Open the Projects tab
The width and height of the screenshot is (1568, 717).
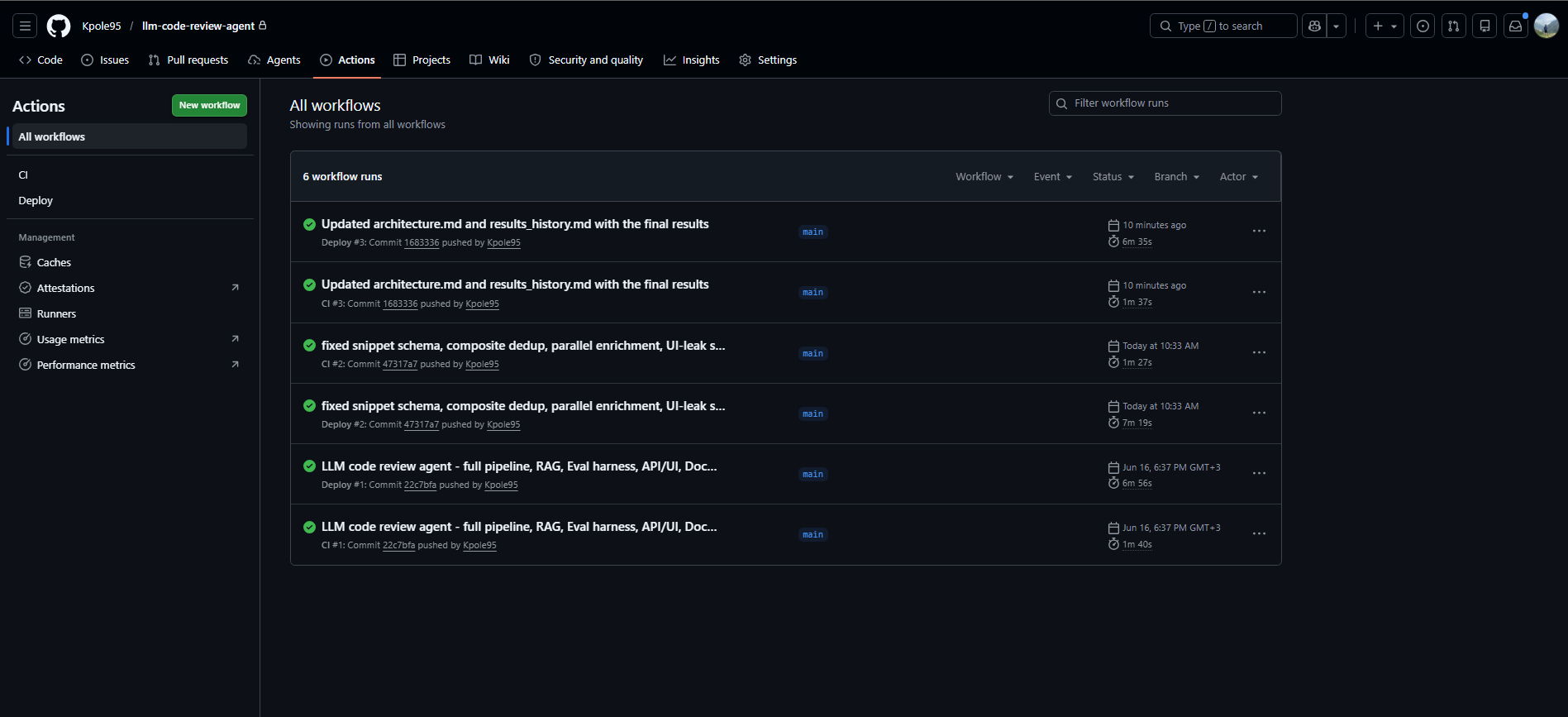pyautogui.click(x=422, y=60)
